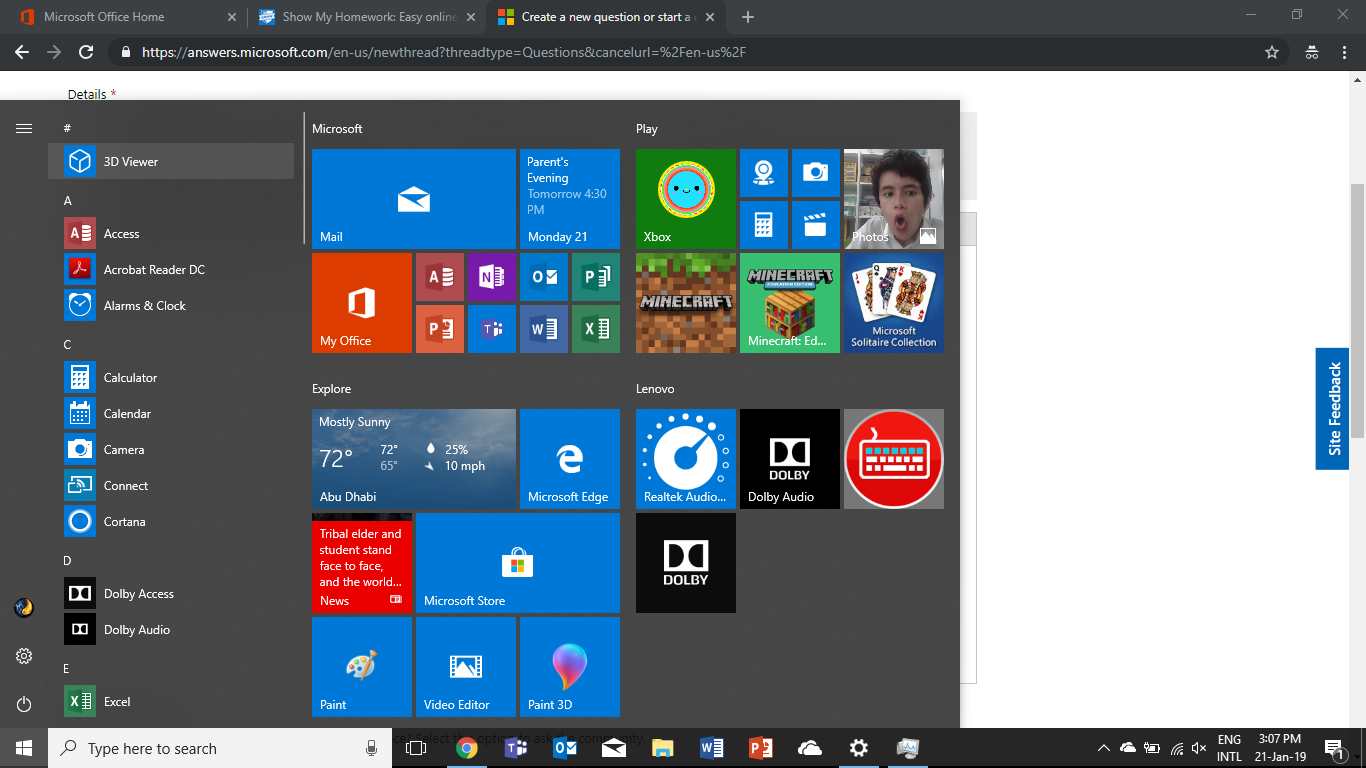Switch to Show My Homework tab
This screenshot has width=1366, height=768.
[x=365, y=17]
